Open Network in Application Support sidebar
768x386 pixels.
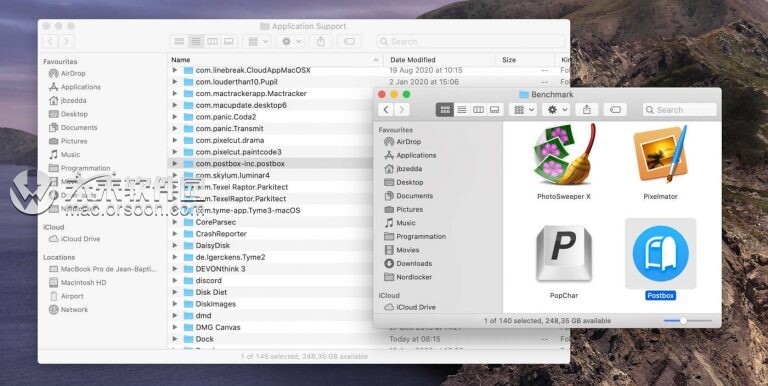click(69, 310)
